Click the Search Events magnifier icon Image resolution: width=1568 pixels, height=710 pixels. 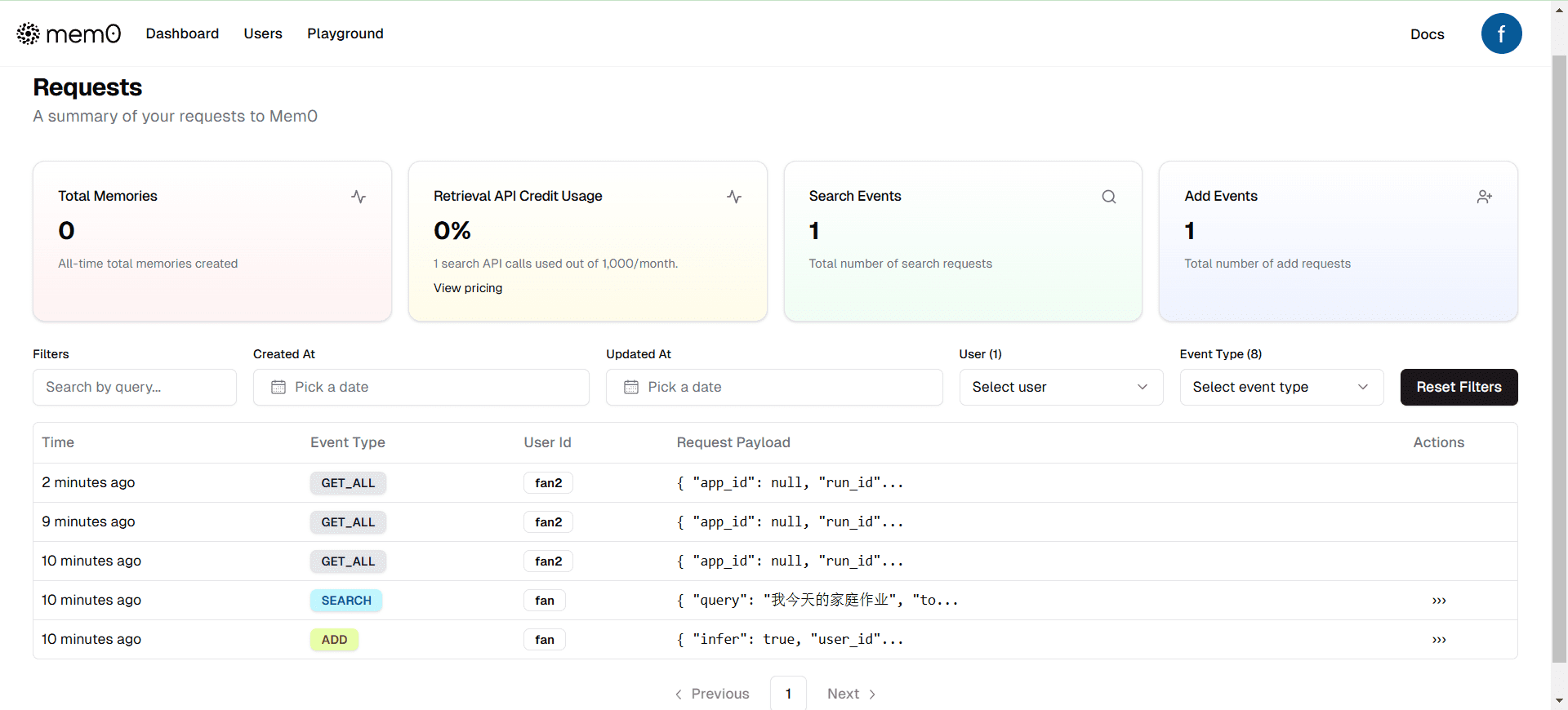coord(1109,197)
